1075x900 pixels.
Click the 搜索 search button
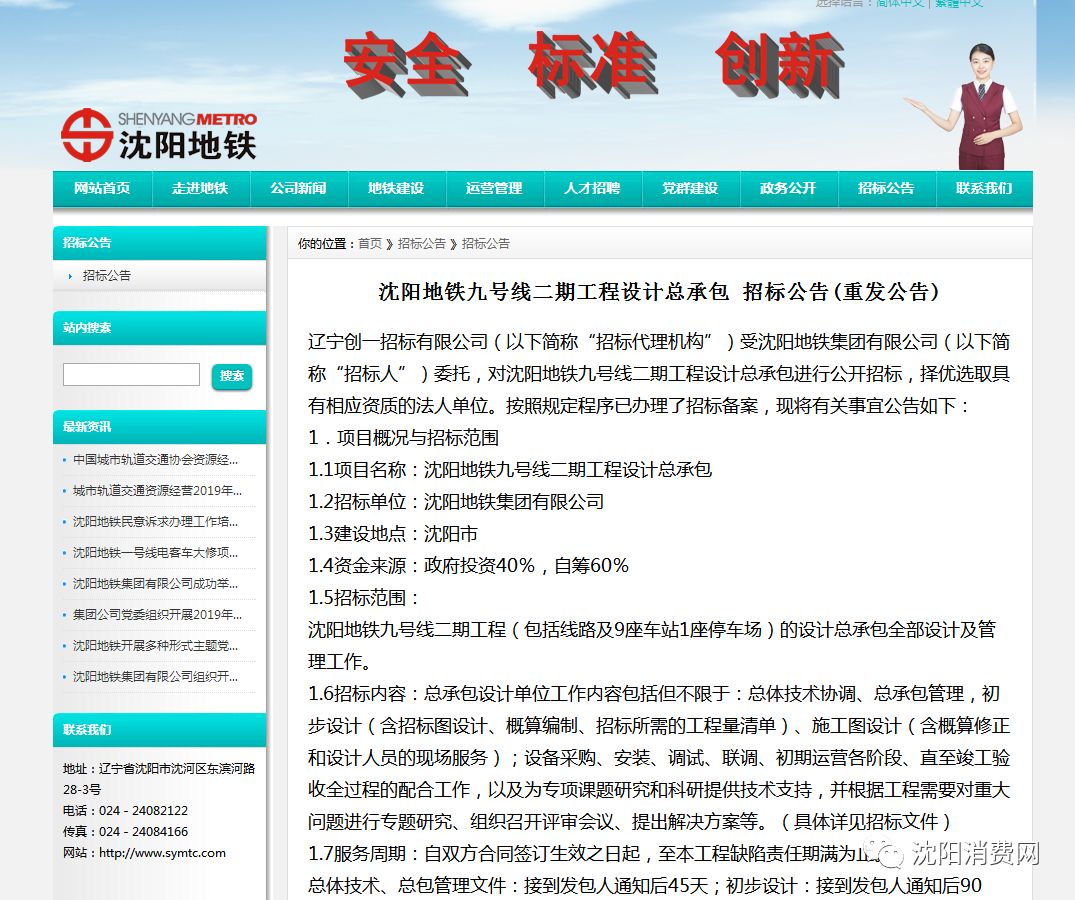pyautogui.click(x=232, y=376)
